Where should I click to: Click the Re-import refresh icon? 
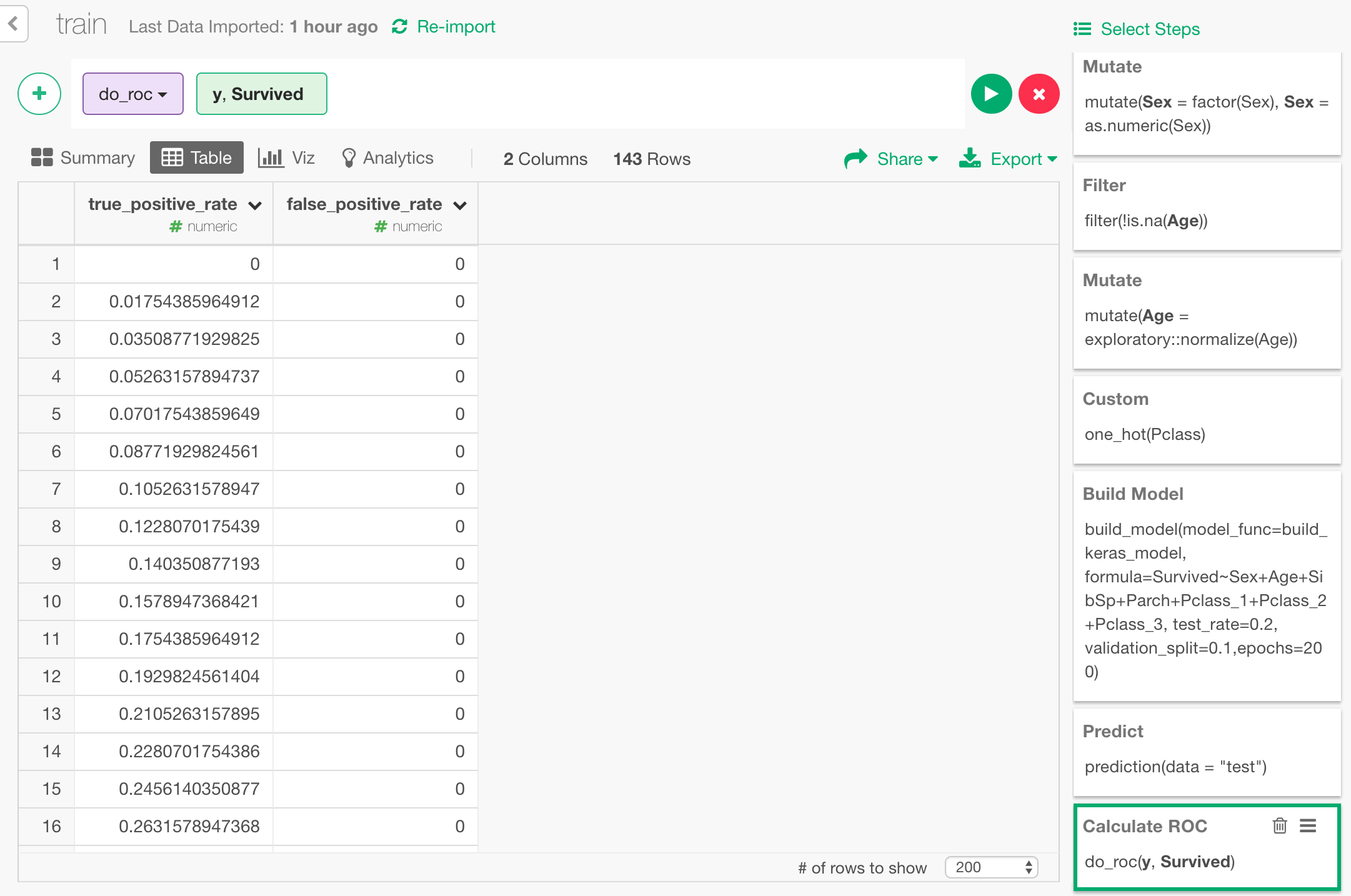(x=399, y=26)
